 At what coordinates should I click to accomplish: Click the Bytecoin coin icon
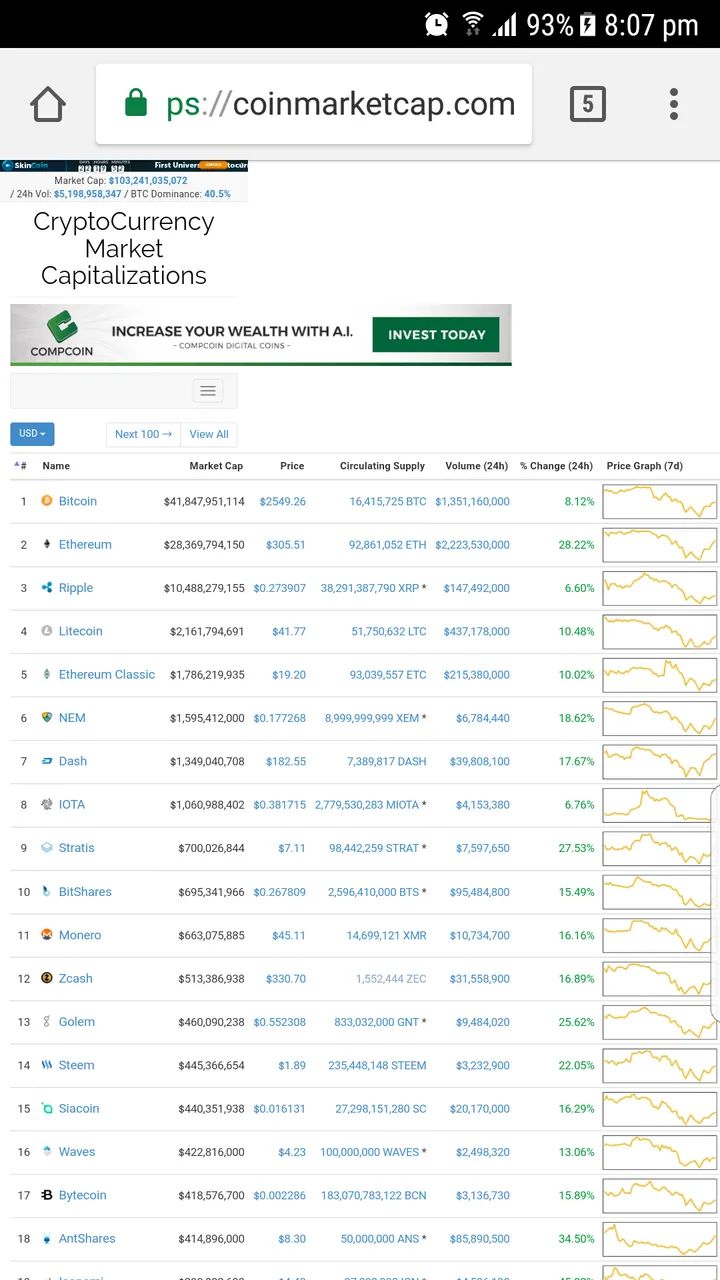pyautogui.click(x=47, y=1195)
